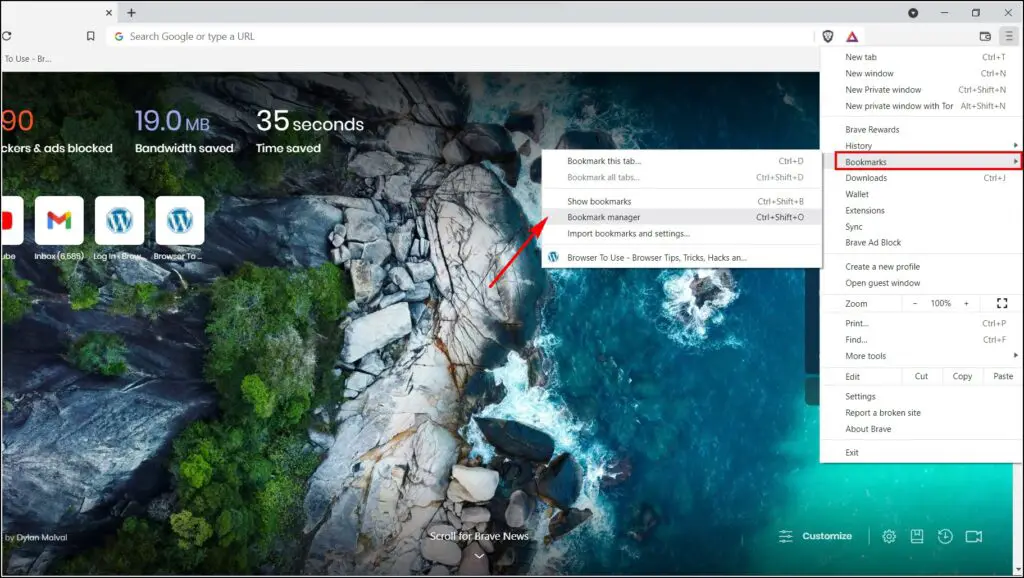Viewport: 1024px width, 578px height.
Task: Click the Google icon in address bar
Action: [119, 37]
